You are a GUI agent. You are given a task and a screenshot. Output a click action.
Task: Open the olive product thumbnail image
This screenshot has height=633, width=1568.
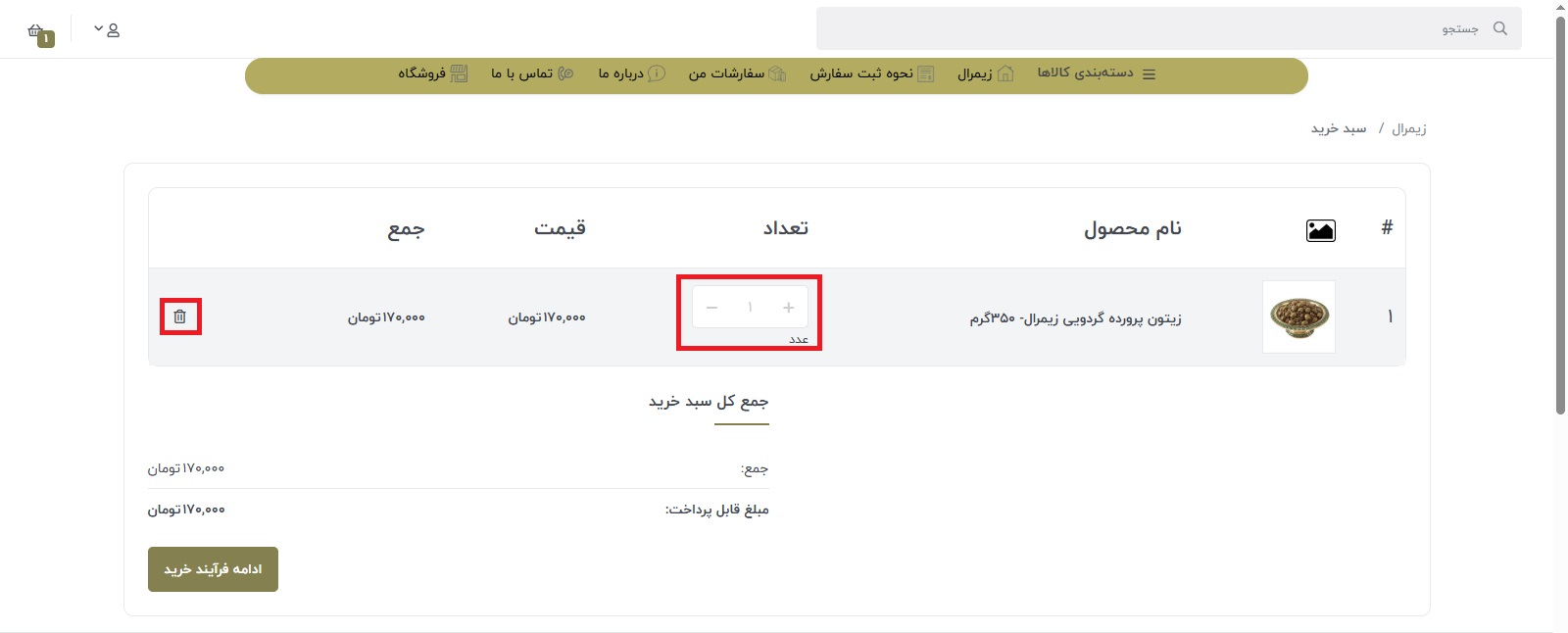pos(1298,316)
